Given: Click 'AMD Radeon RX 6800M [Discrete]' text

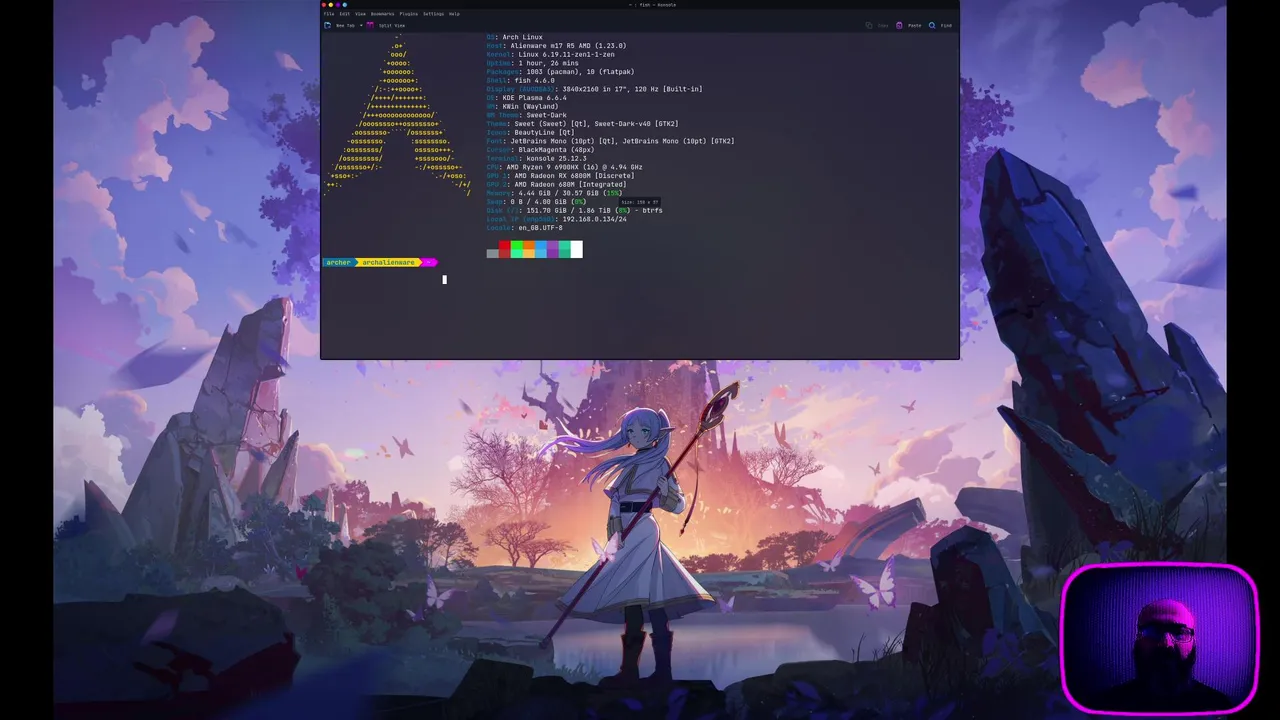Looking at the screenshot, I should 574,176.
